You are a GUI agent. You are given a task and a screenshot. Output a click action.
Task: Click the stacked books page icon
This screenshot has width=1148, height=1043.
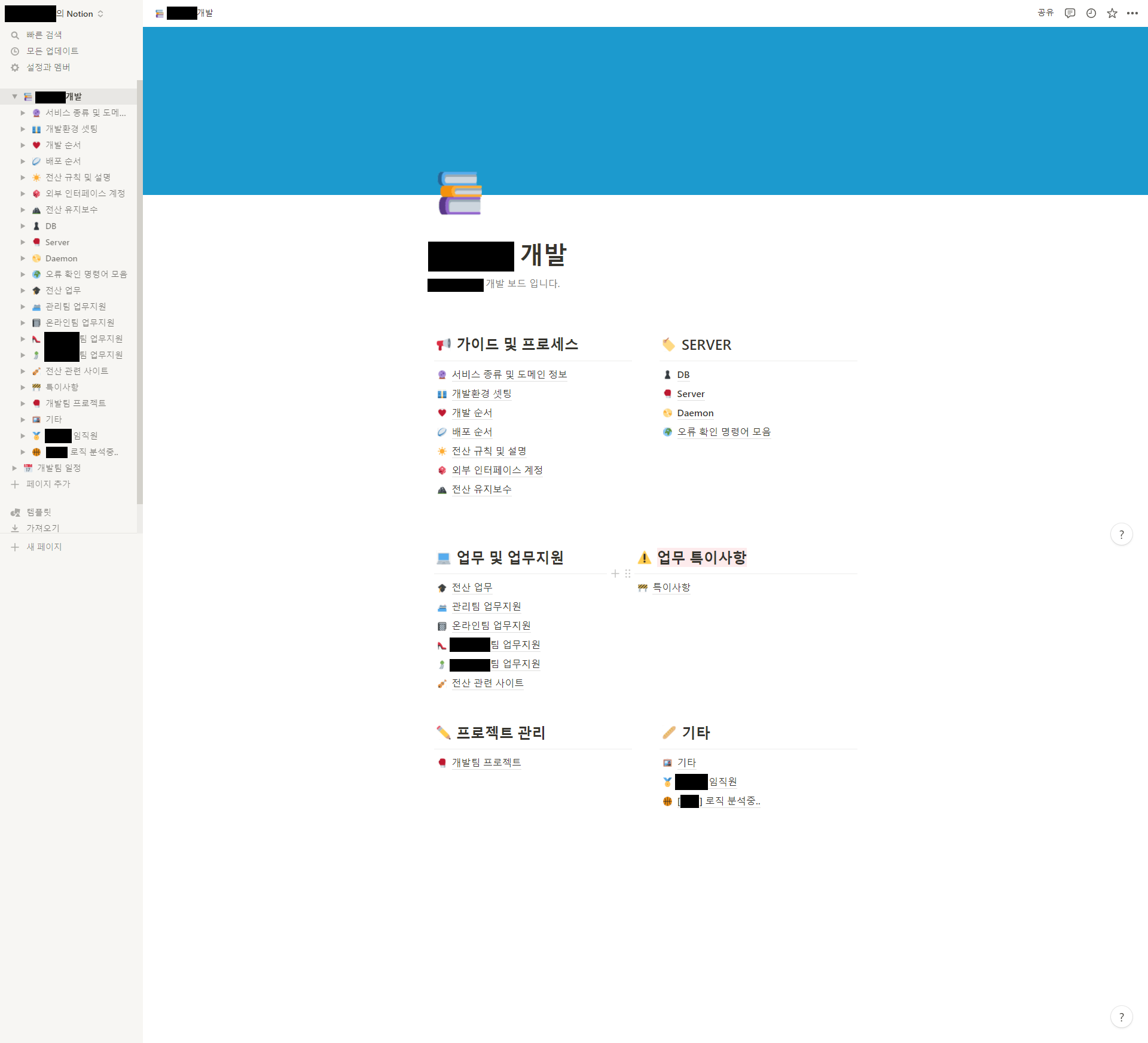[x=460, y=193]
